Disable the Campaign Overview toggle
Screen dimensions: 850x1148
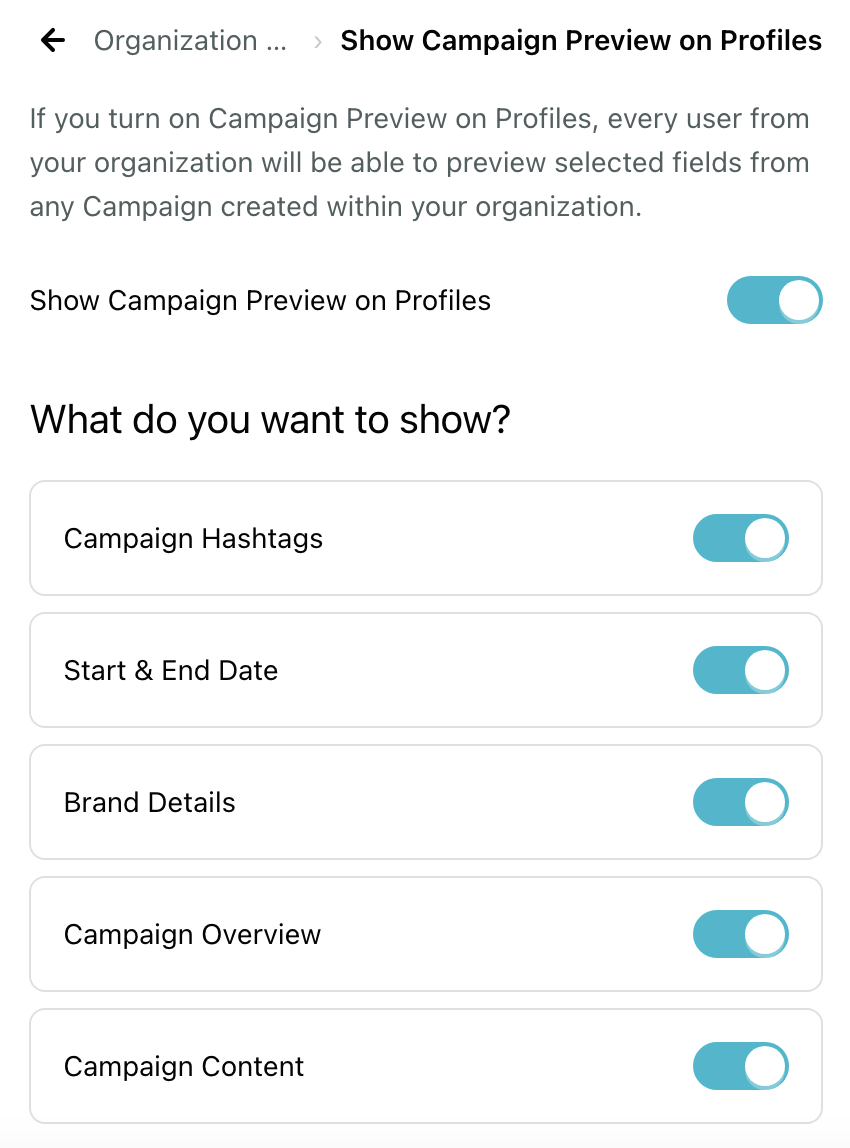[741, 934]
